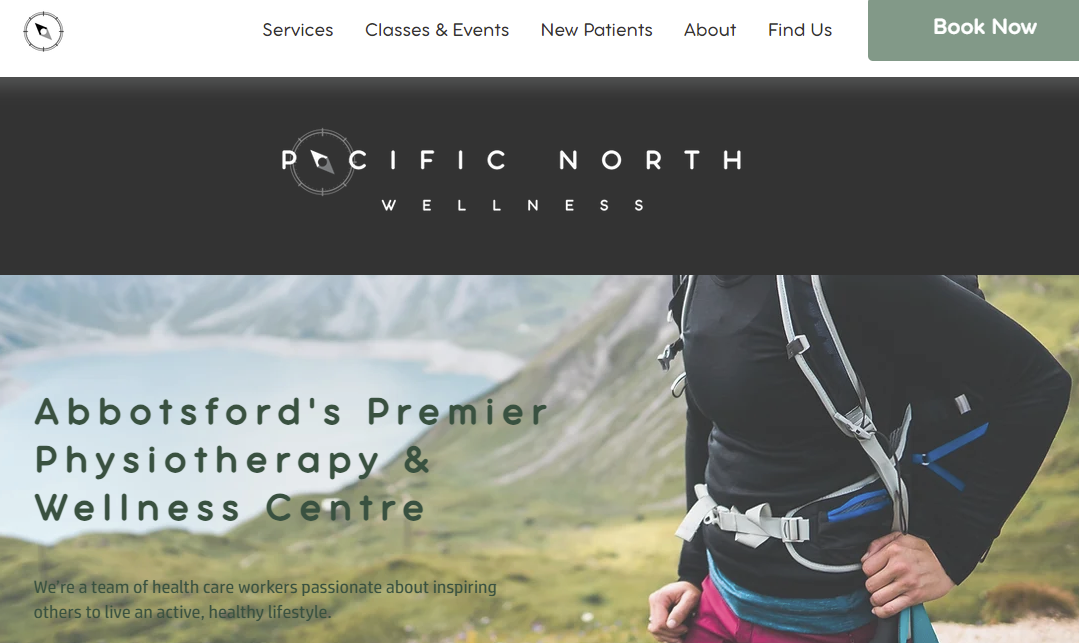
Task: Click the green Book Now button
Action: click(x=973, y=30)
